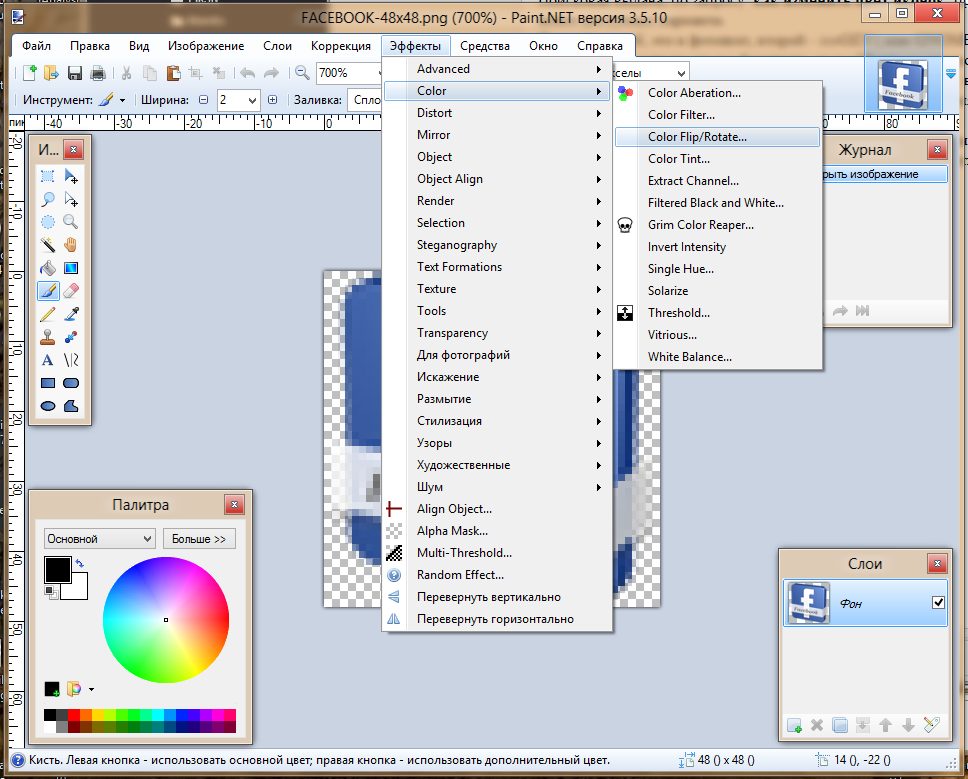Open the units dropdown in toolbar
The height and width of the screenshot is (779, 968).
pyautogui.click(x=681, y=73)
